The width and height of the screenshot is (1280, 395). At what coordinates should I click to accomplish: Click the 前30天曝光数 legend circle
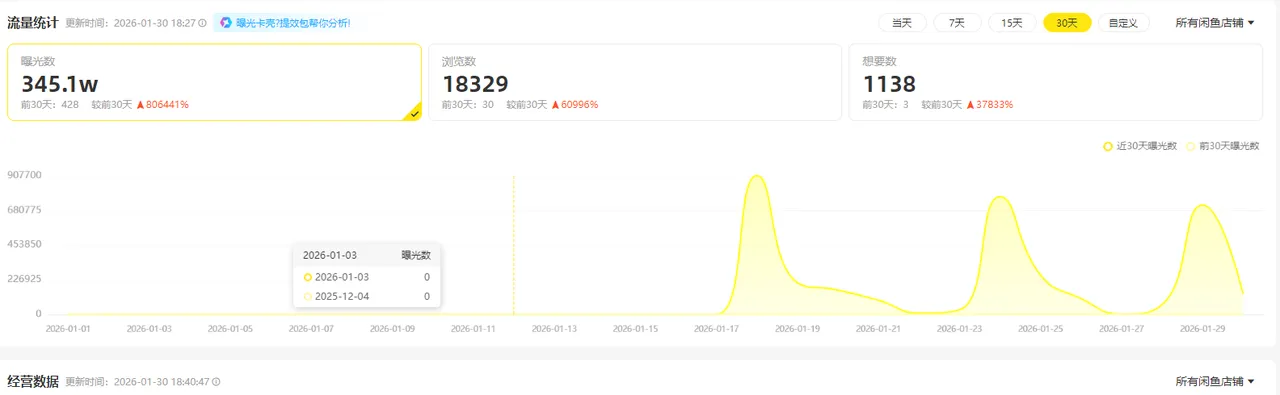click(x=1190, y=146)
